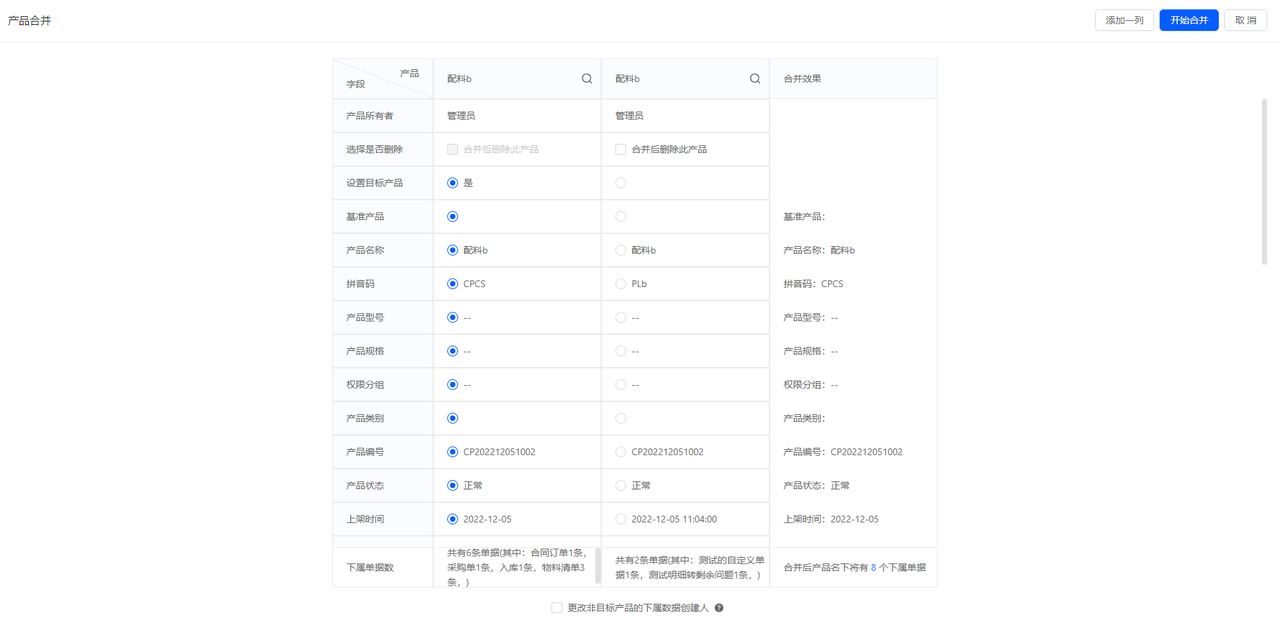Select 产品型号 radio in second column
This screenshot has height=634, width=1280.
621,318
